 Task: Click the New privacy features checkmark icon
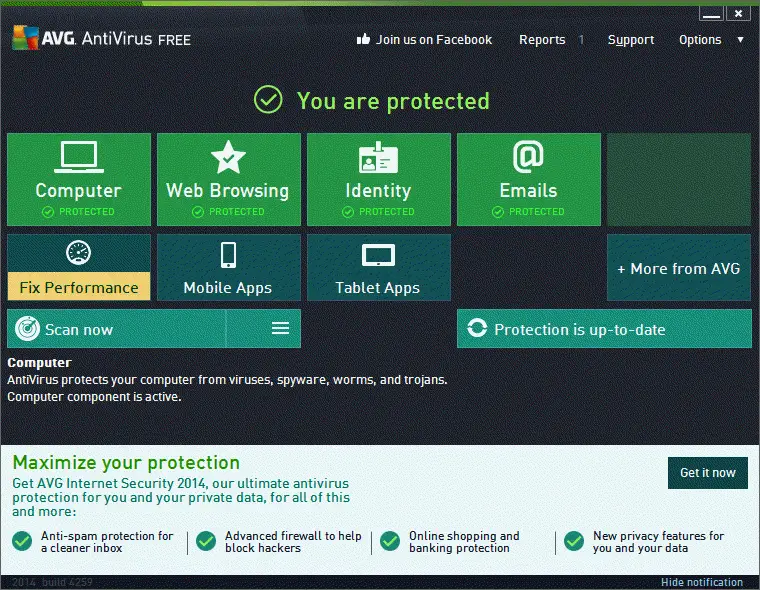pyautogui.click(x=574, y=541)
